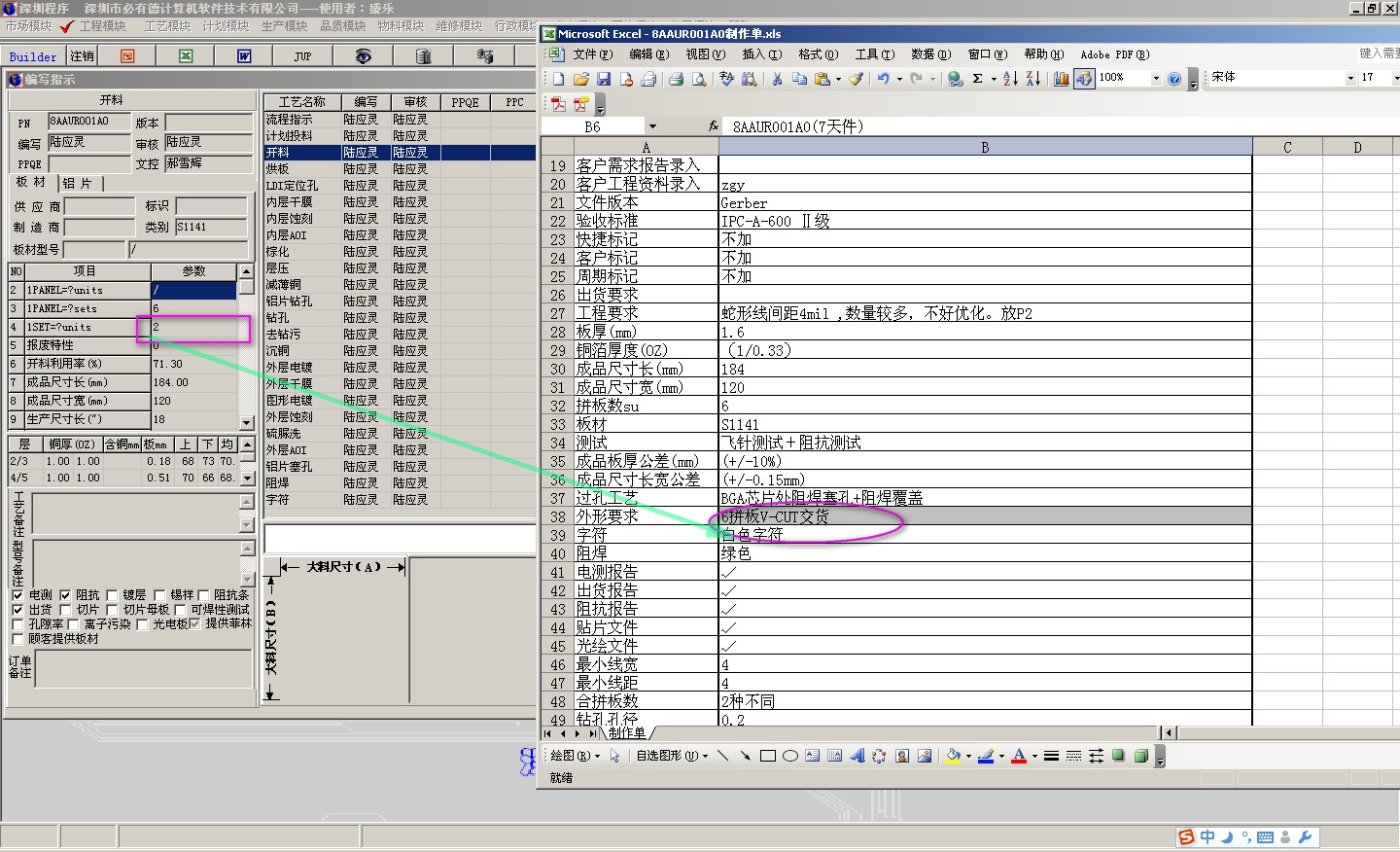Image resolution: width=1400 pixels, height=852 pixels.
Task: Click the Paste clipboard icon
Action: click(822, 79)
